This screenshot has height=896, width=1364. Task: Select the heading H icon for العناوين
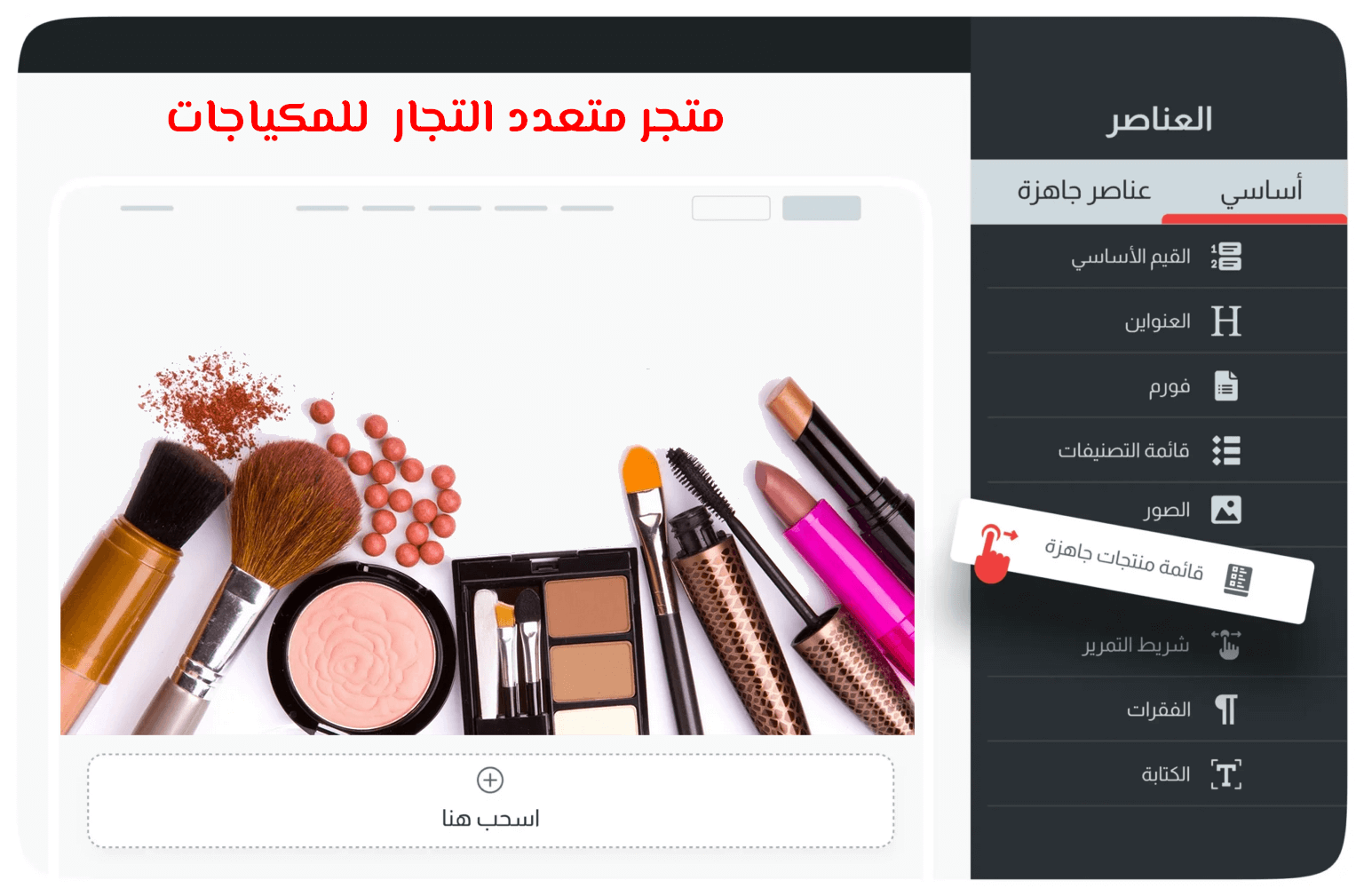(1226, 321)
